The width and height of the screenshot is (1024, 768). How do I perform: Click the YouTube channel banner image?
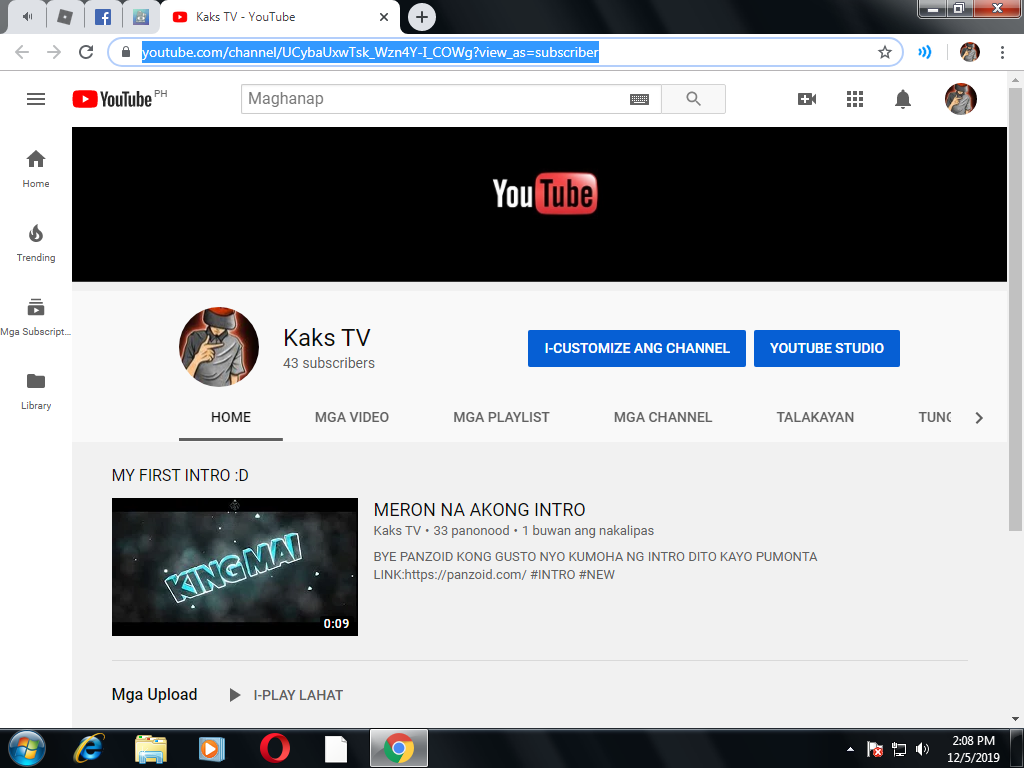pyautogui.click(x=539, y=204)
